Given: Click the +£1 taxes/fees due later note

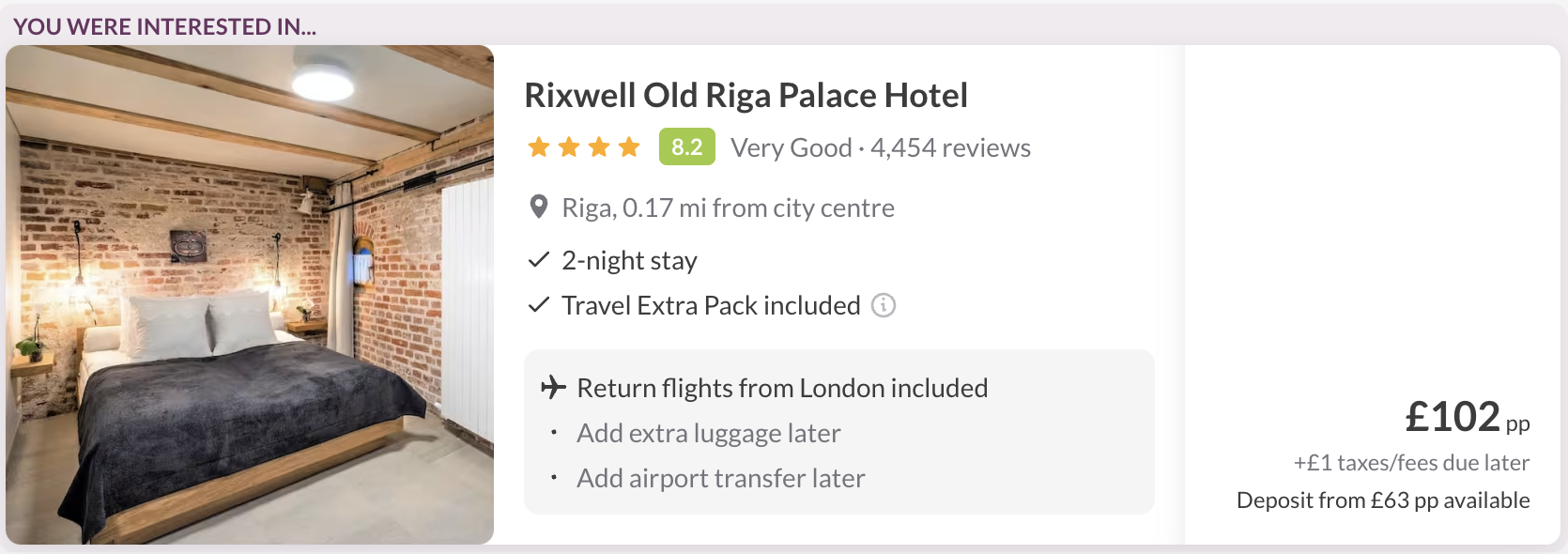Looking at the screenshot, I should pyautogui.click(x=1411, y=463).
